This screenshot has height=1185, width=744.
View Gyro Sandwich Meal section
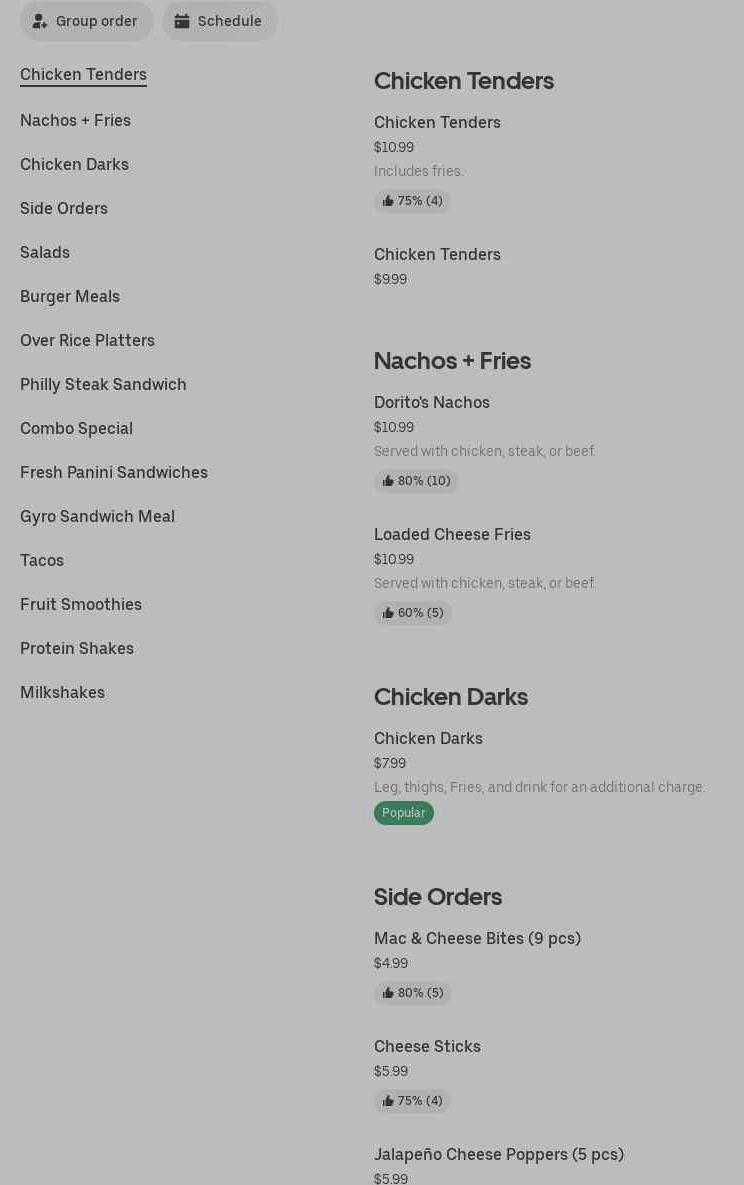click(97, 516)
